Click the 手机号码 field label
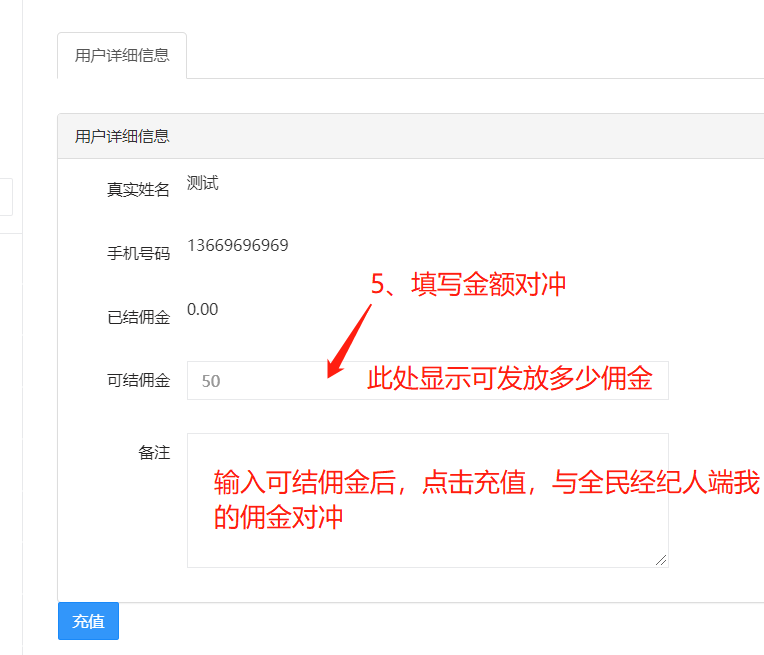764x655 pixels. 138,253
